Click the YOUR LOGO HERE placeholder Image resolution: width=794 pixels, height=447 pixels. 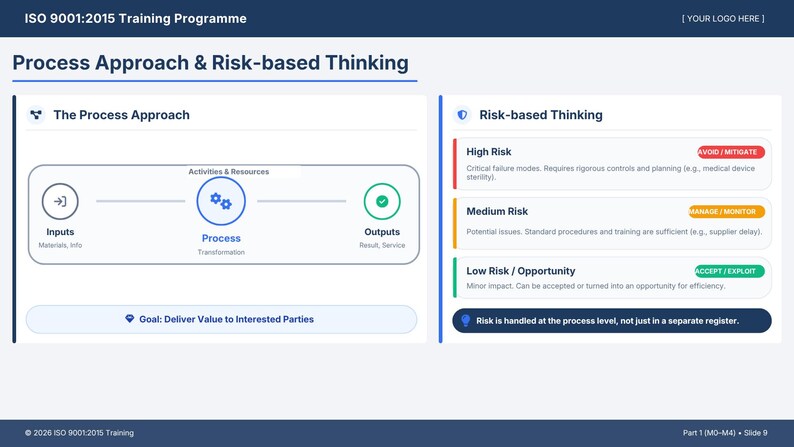pyautogui.click(x=723, y=19)
